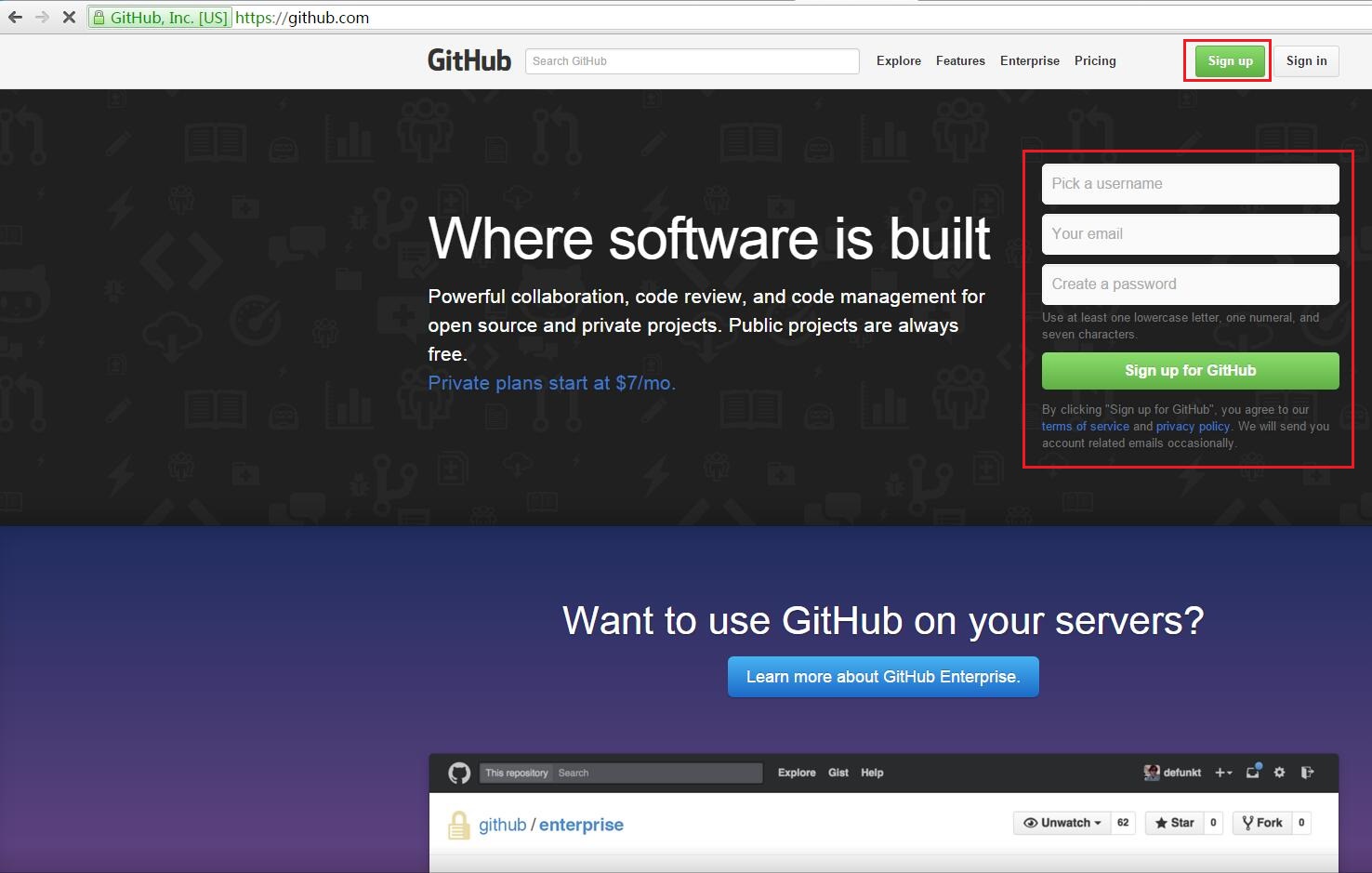Focus the Search GitHub field
This screenshot has width=1372, height=873.
693,61
